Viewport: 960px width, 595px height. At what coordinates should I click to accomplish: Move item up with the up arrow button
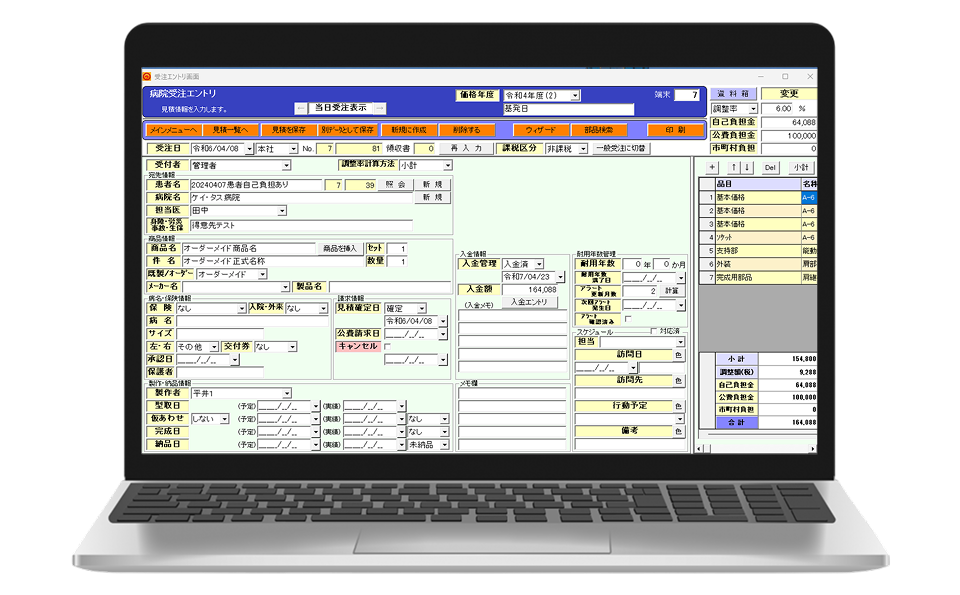735,167
